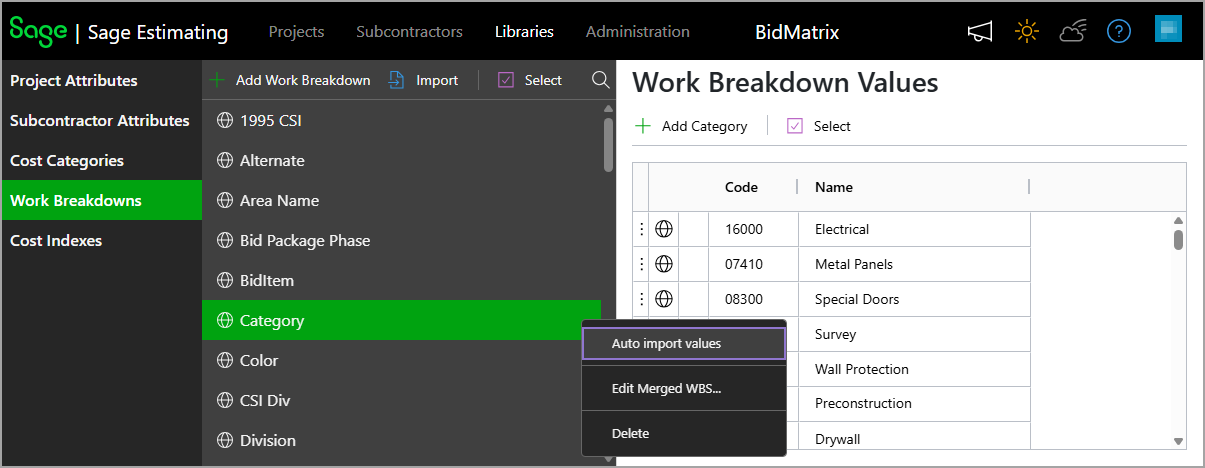Image resolution: width=1205 pixels, height=468 pixels.
Task: Click globe icon in the Special Doors row
Action: tap(664, 299)
